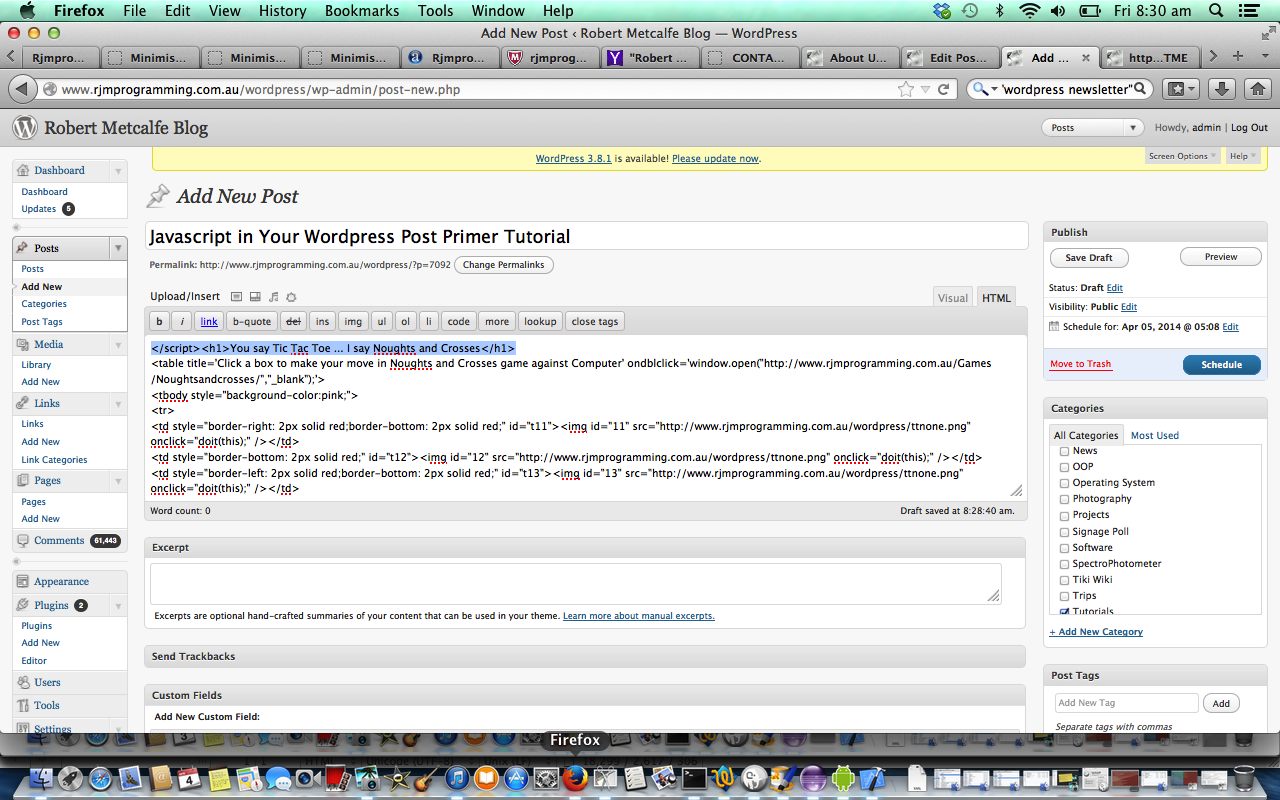Open Firefox downloads arrow button
This screenshot has width=1280, height=800.
click(1221, 89)
